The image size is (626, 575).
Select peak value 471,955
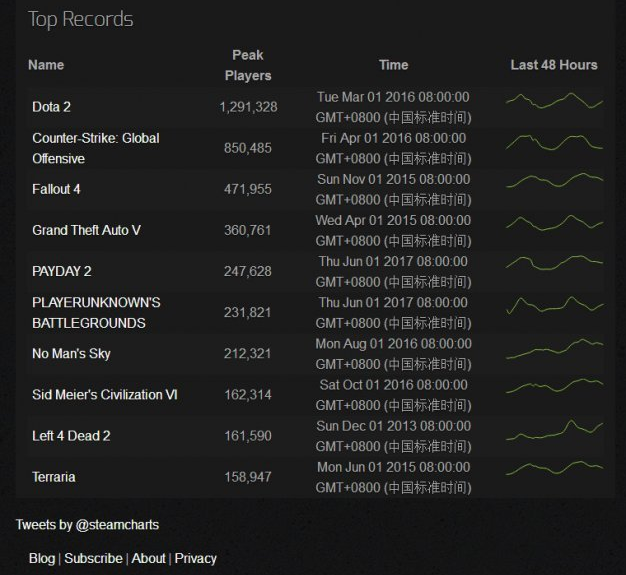coord(248,189)
